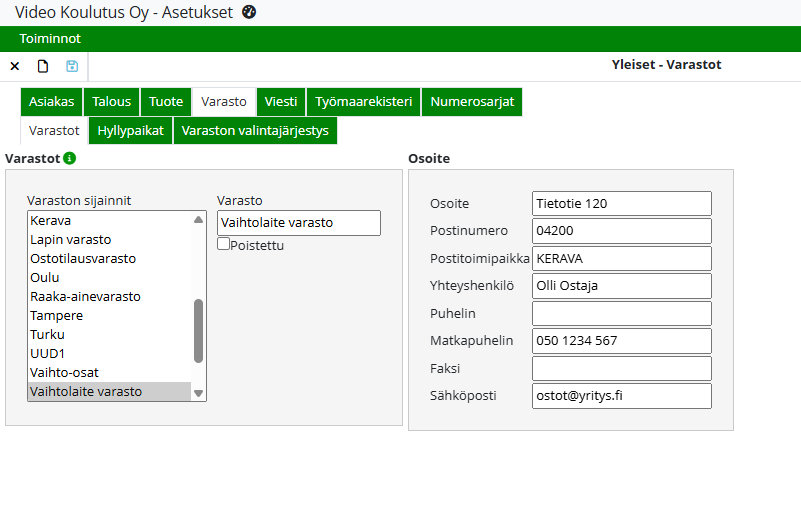Click the Sähköposti email field
The height and width of the screenshot is (505, 801).
[621, 396]
